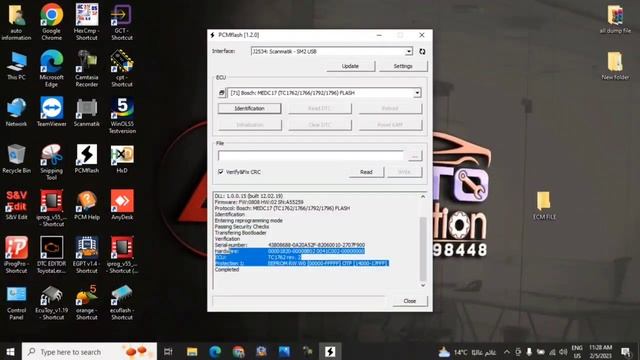Launch PCMflash desktop shortcut
The width and height of the screenshot is (640, 360).
tap(87, 159)
